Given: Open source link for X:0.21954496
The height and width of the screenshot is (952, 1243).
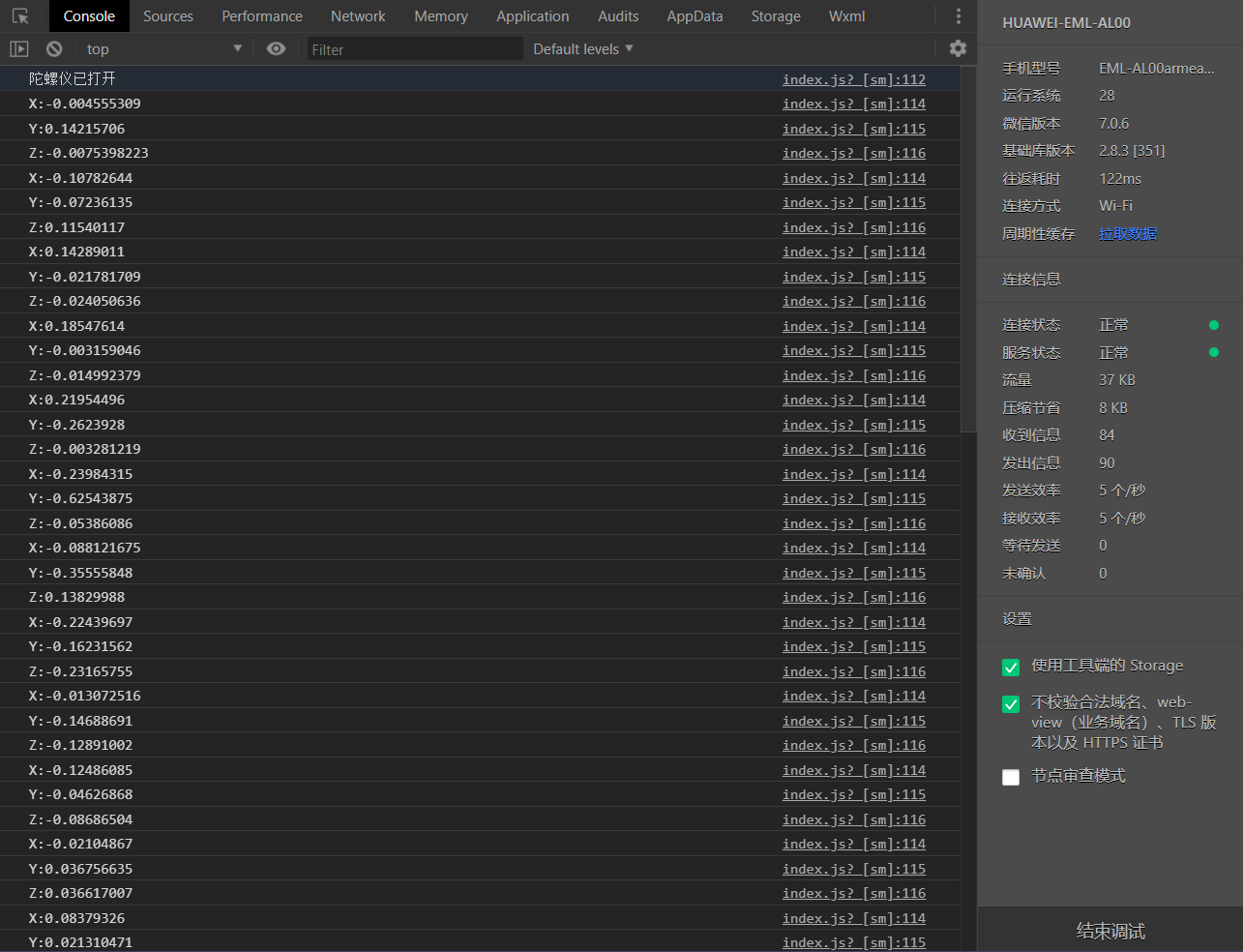Looking at the screenshot, I should pos(854,400).
